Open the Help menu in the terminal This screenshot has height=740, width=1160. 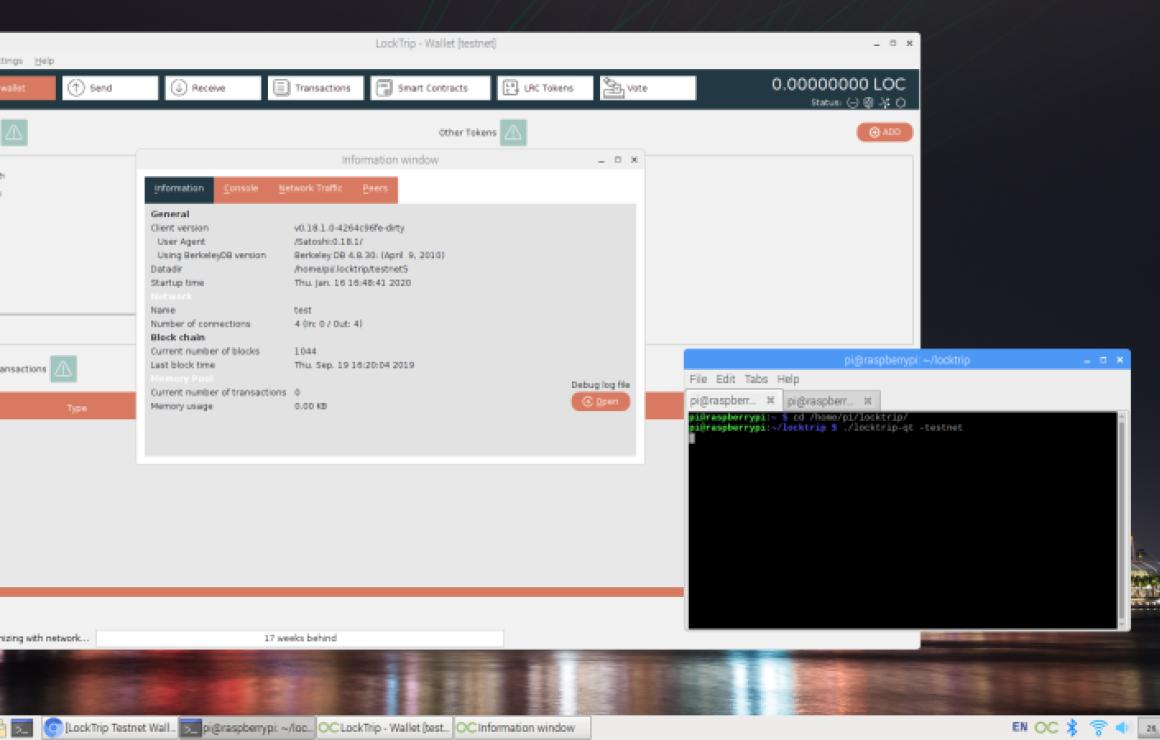pos(788,379)
